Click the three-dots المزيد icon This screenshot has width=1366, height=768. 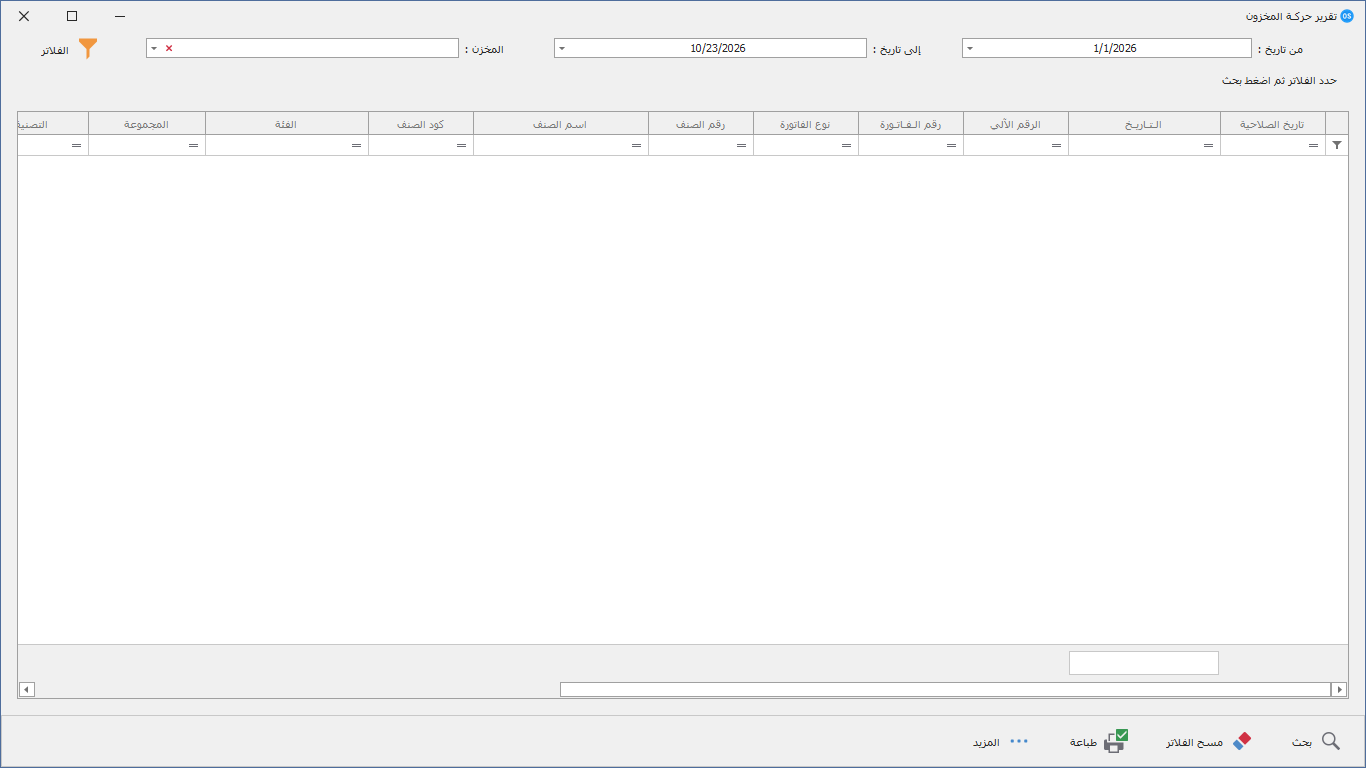[1019, 741]
